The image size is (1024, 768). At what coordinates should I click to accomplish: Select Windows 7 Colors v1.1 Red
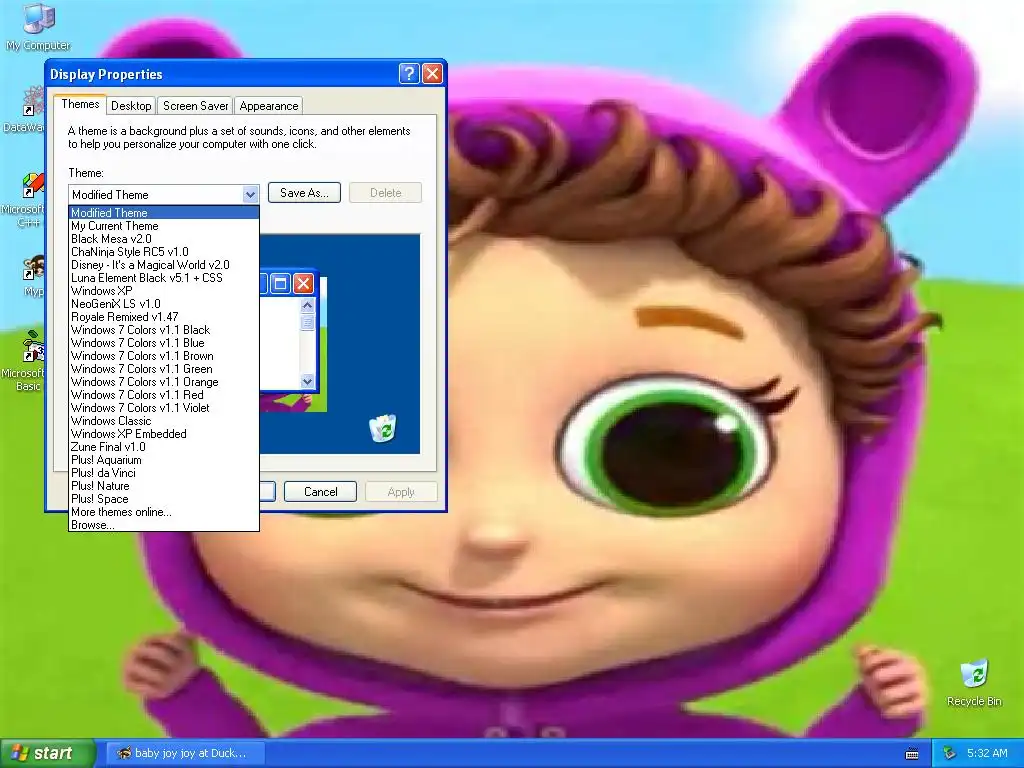164,395
